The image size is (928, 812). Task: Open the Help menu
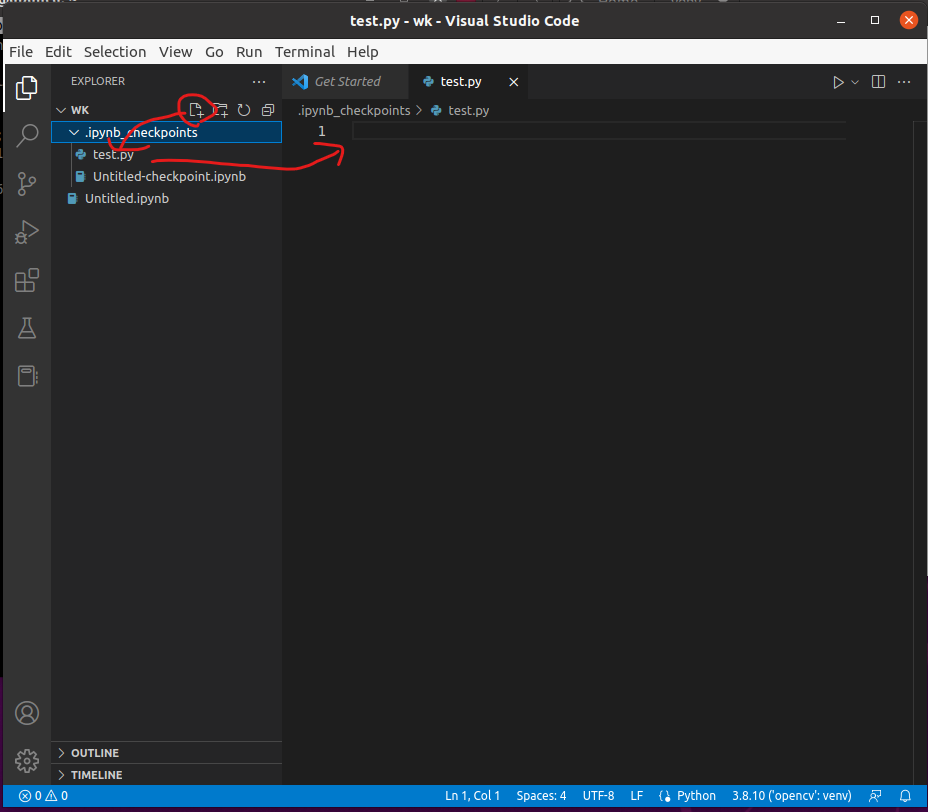[363, 52]
